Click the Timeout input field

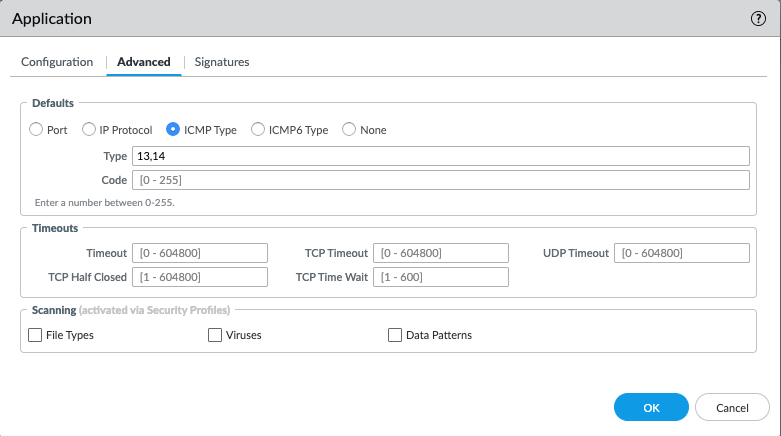pos(200,253)
